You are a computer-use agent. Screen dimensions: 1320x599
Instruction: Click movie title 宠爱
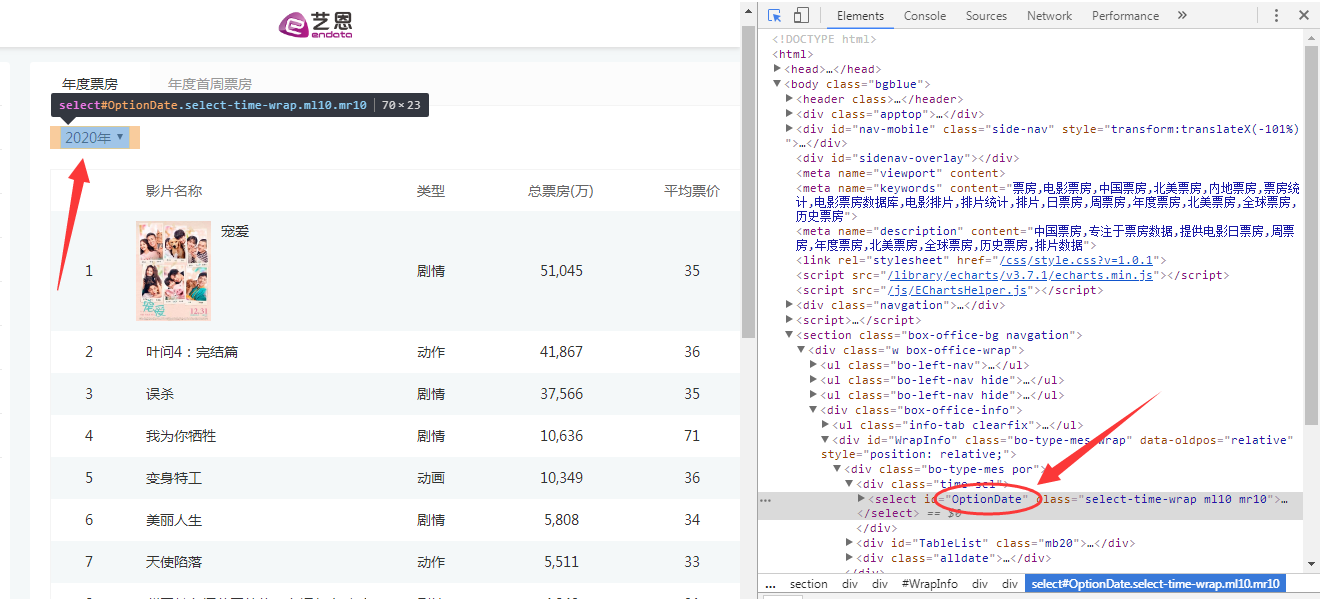[235, 231]
